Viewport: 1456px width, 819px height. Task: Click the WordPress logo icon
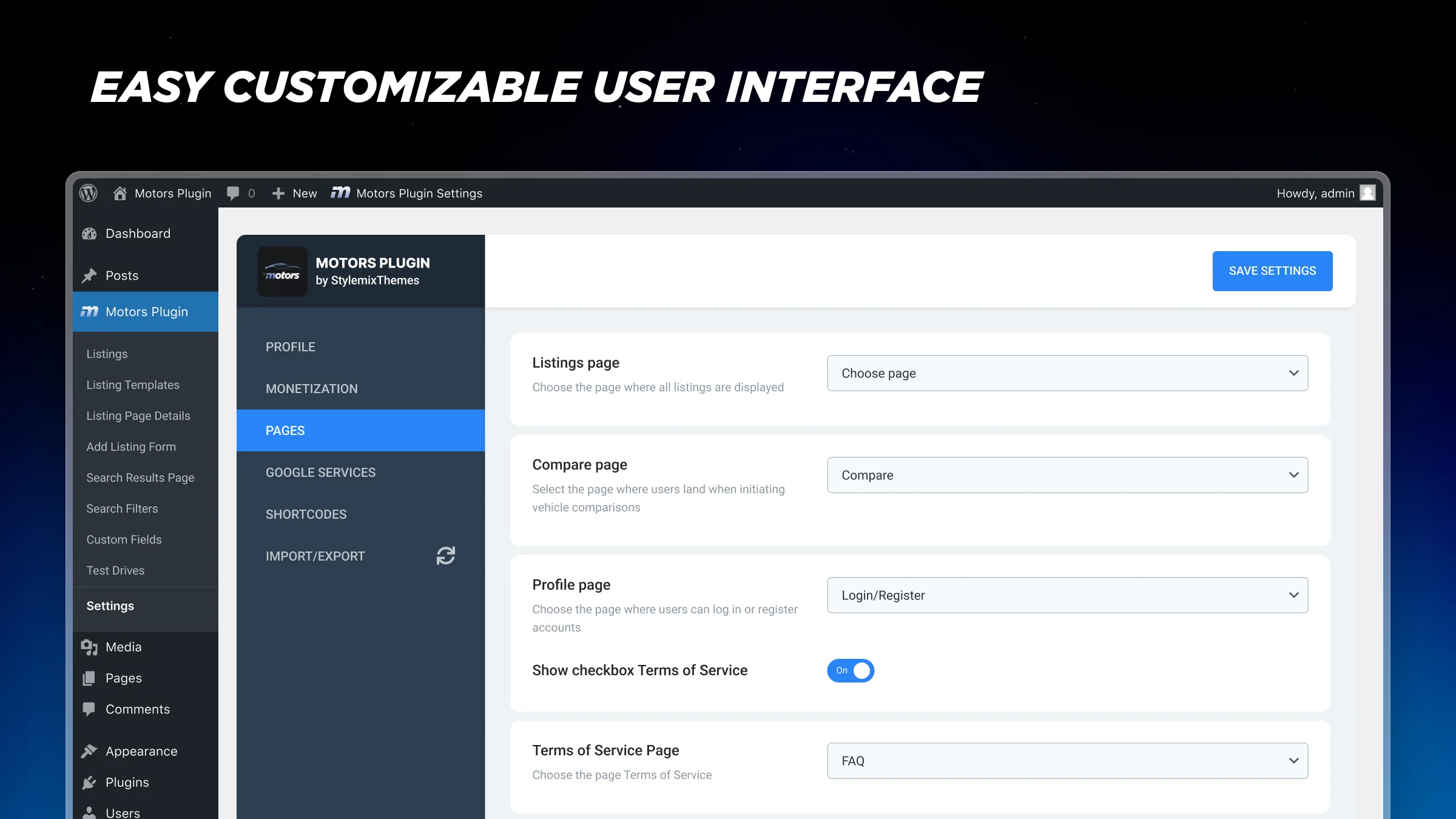[x=89, y=193]
